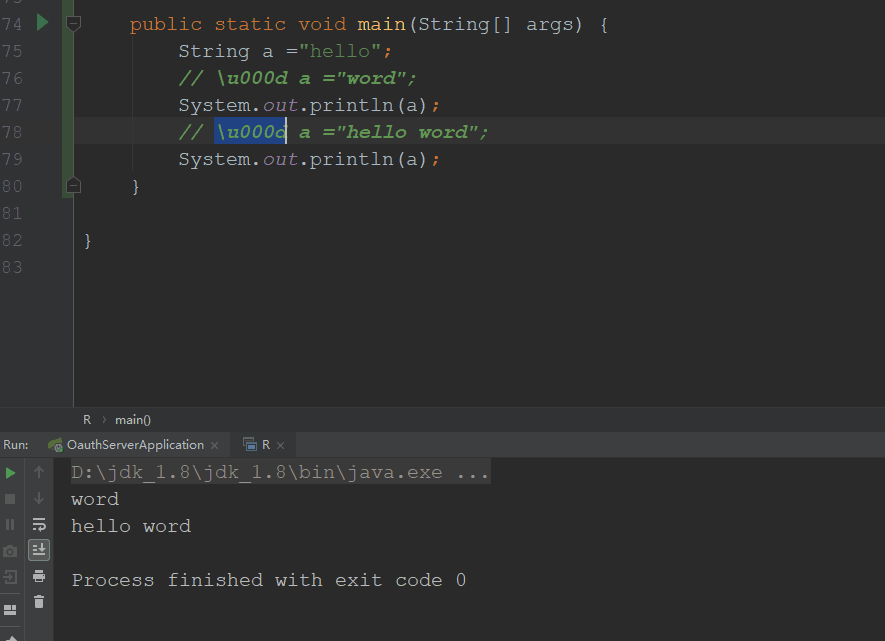Clear console with the trash icon
Image resolution: width=885 pixels, height=641 pixels.
(x=39, y=601)
